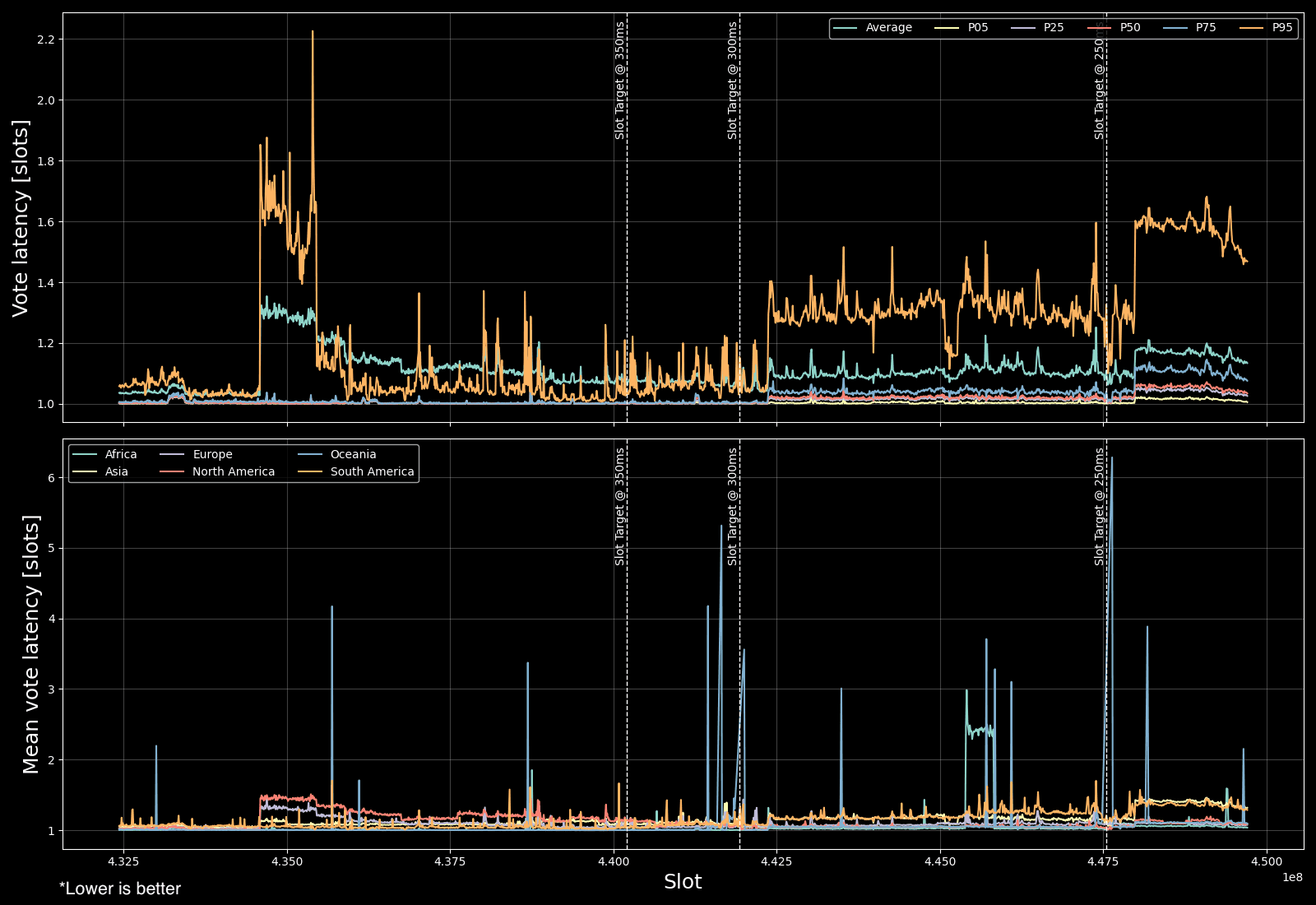1316x905 pixels.
Task: Click the South America orange line swatch
Action: [x=310, y=472]
